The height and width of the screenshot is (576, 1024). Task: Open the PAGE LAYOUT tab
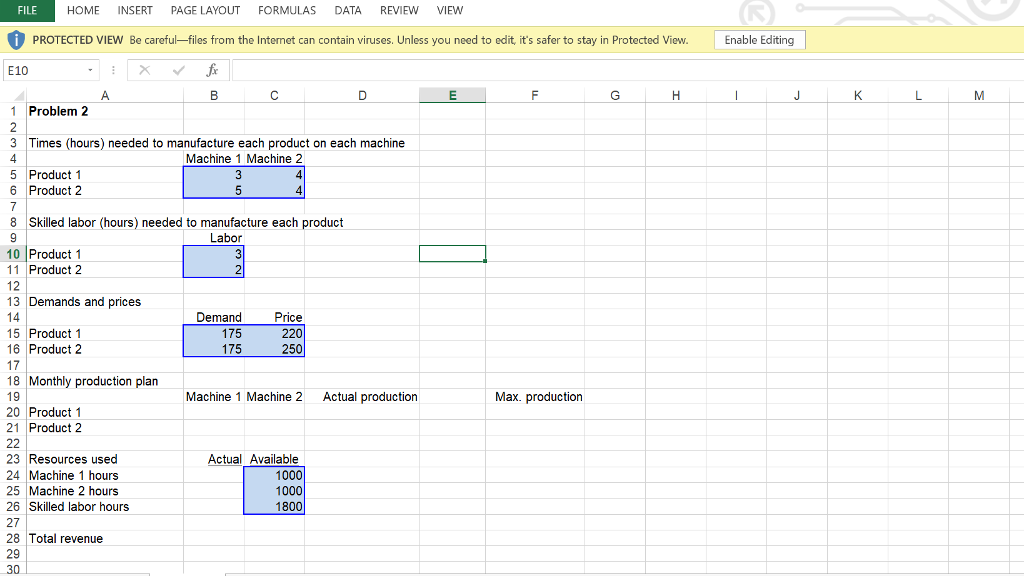point(205,10)
